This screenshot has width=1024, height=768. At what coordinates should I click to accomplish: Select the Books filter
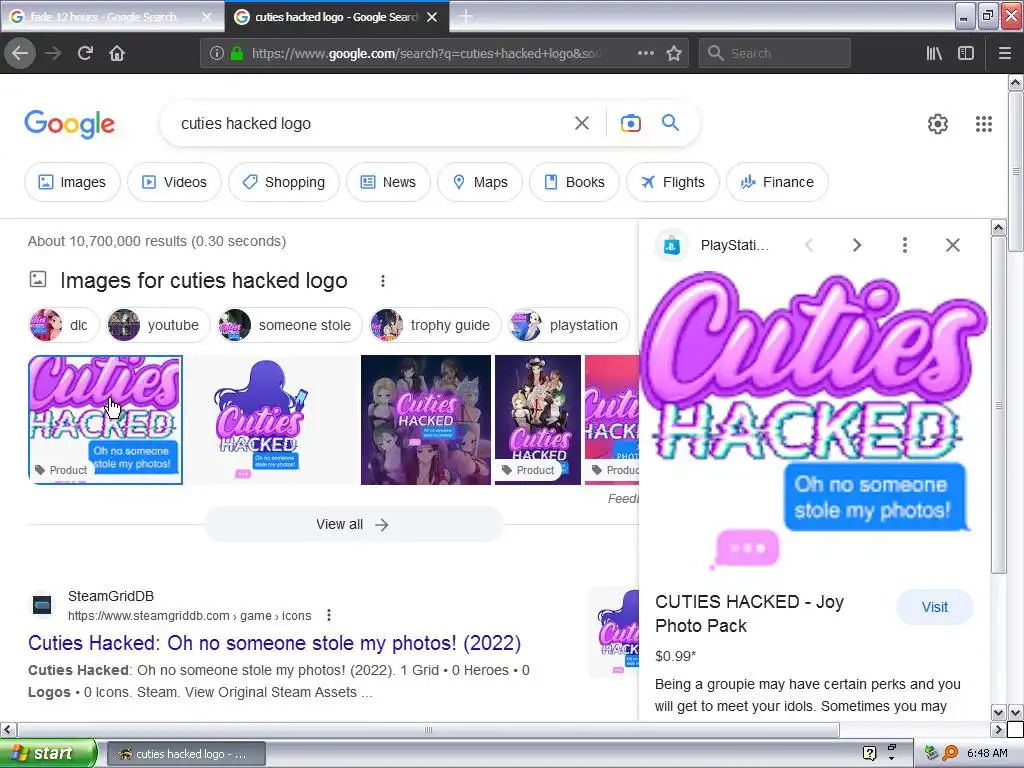[x=574, y=182]
